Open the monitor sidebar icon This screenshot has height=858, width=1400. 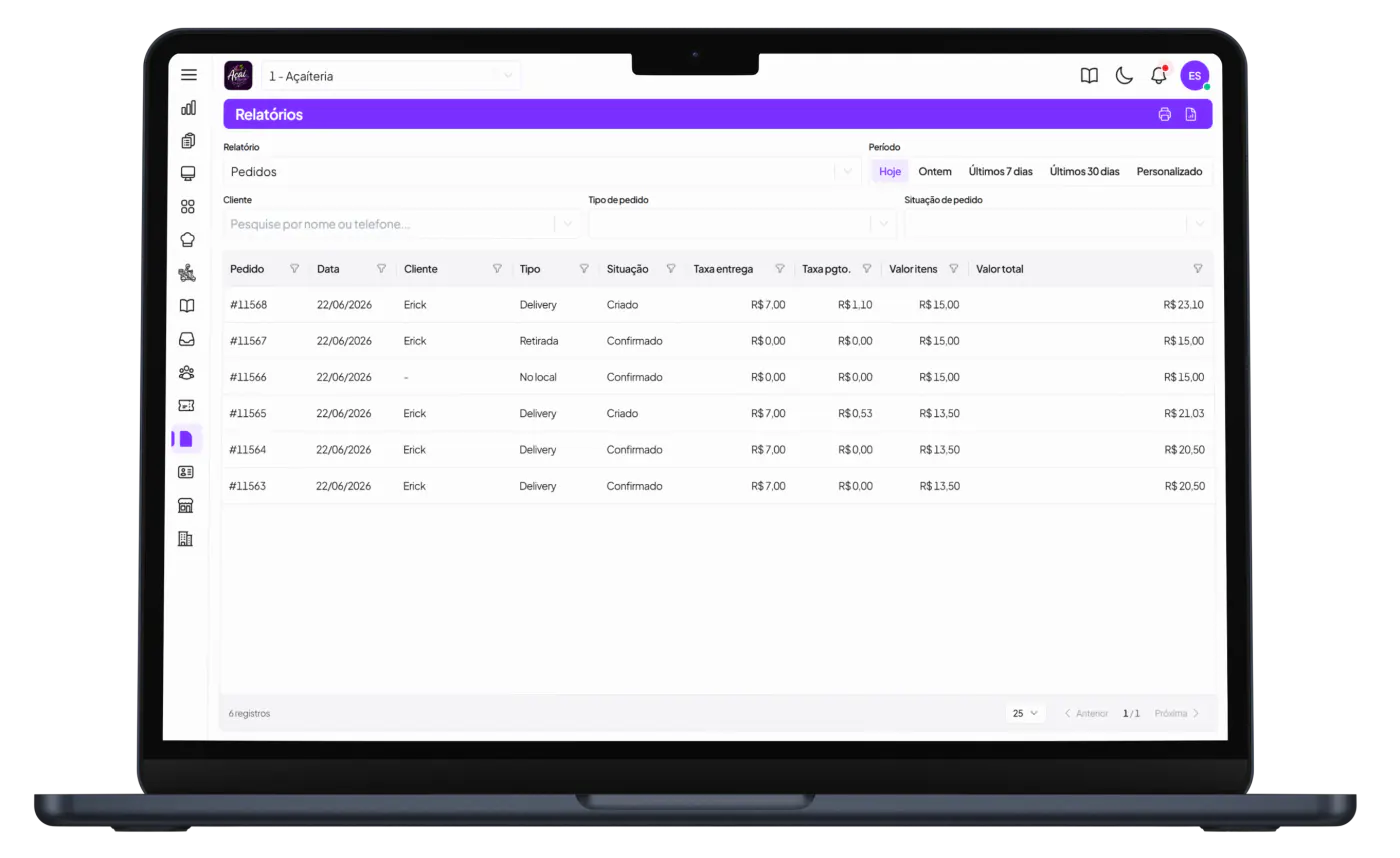point(188,174)
